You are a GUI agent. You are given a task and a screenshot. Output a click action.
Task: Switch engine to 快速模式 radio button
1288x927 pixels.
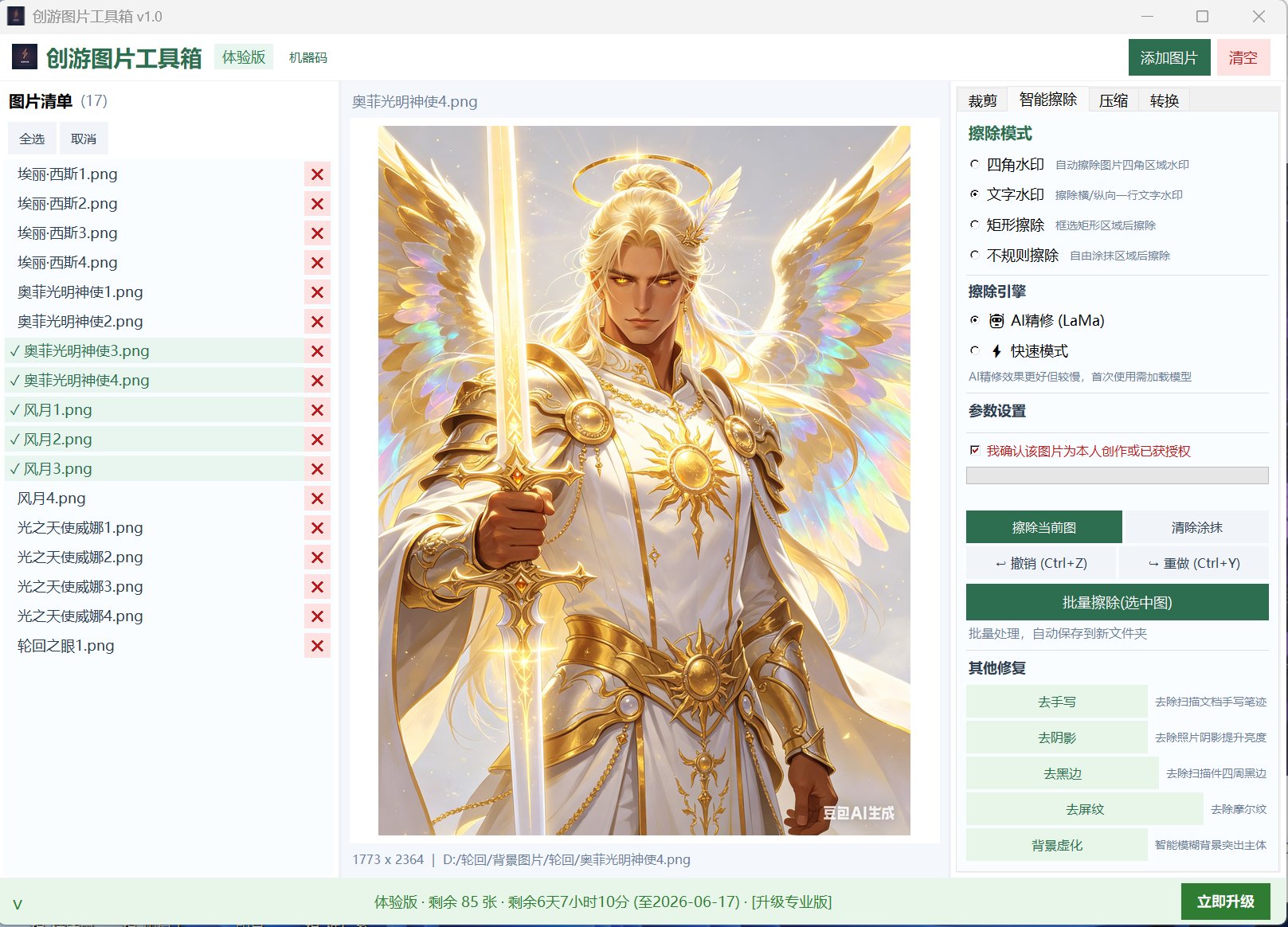974,350
